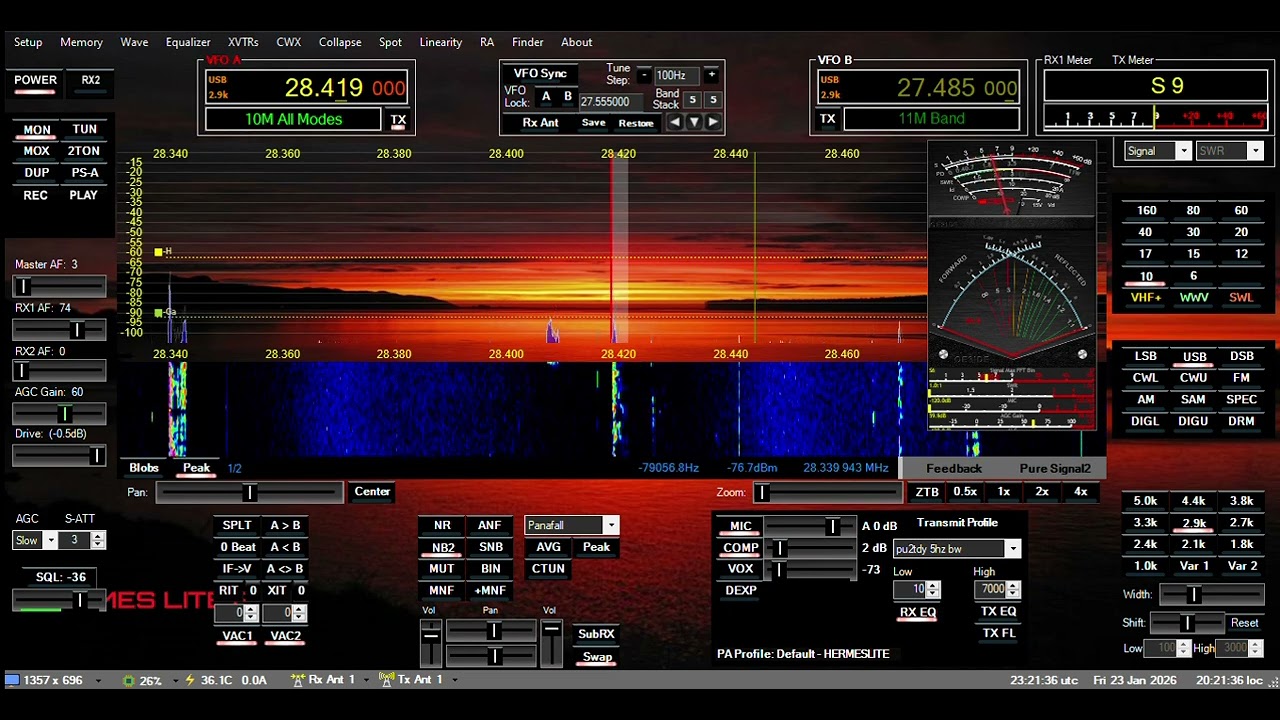
Task: Click the Tx Ant 1 antenna icon
Action: [387, 680]
